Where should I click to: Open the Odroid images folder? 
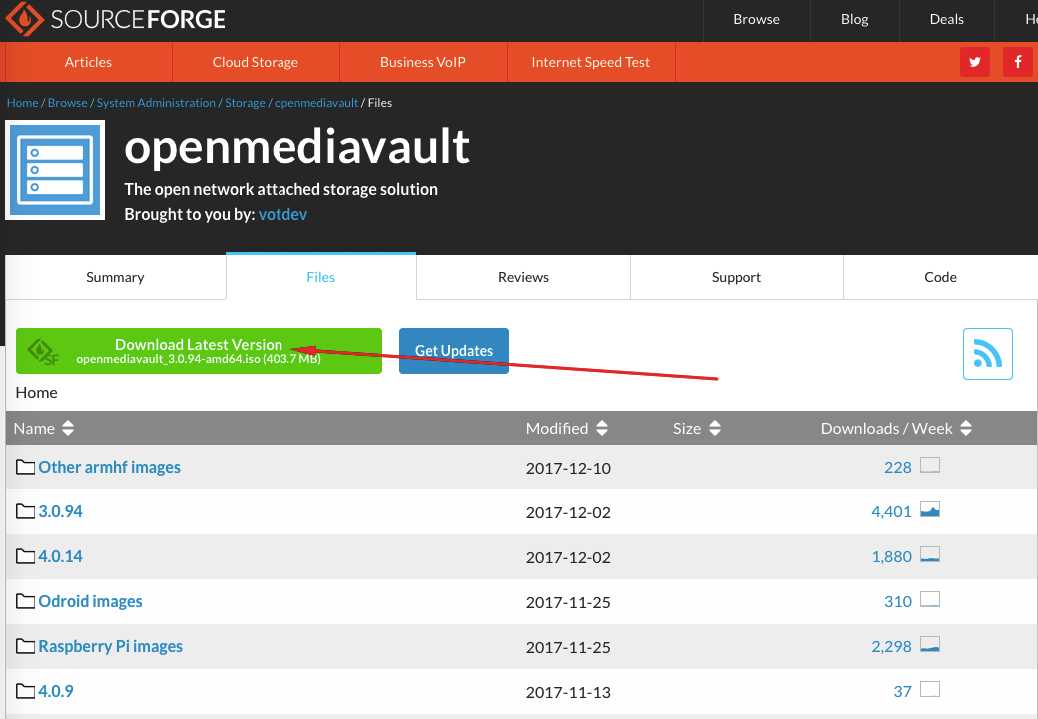click(90, 601)
